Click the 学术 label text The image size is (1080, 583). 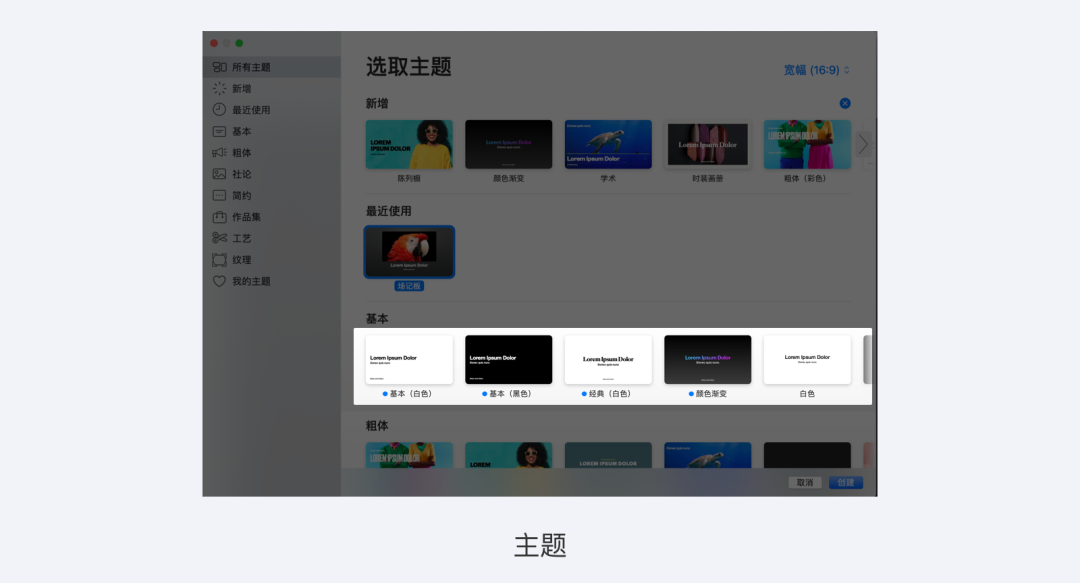click(608, 178)
